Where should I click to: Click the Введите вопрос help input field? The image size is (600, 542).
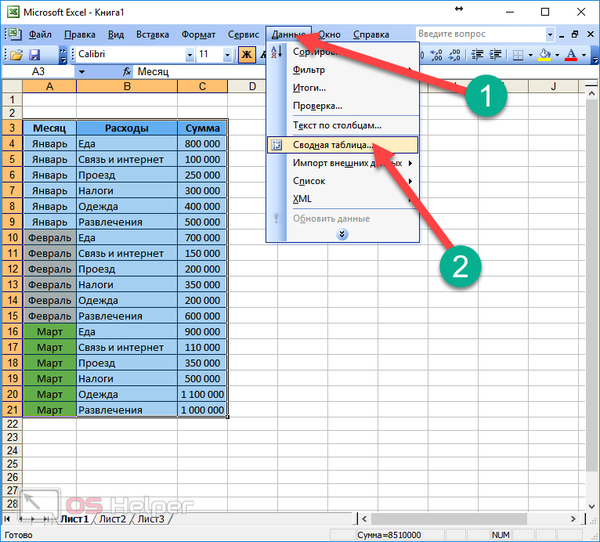(x=481, y=34)
